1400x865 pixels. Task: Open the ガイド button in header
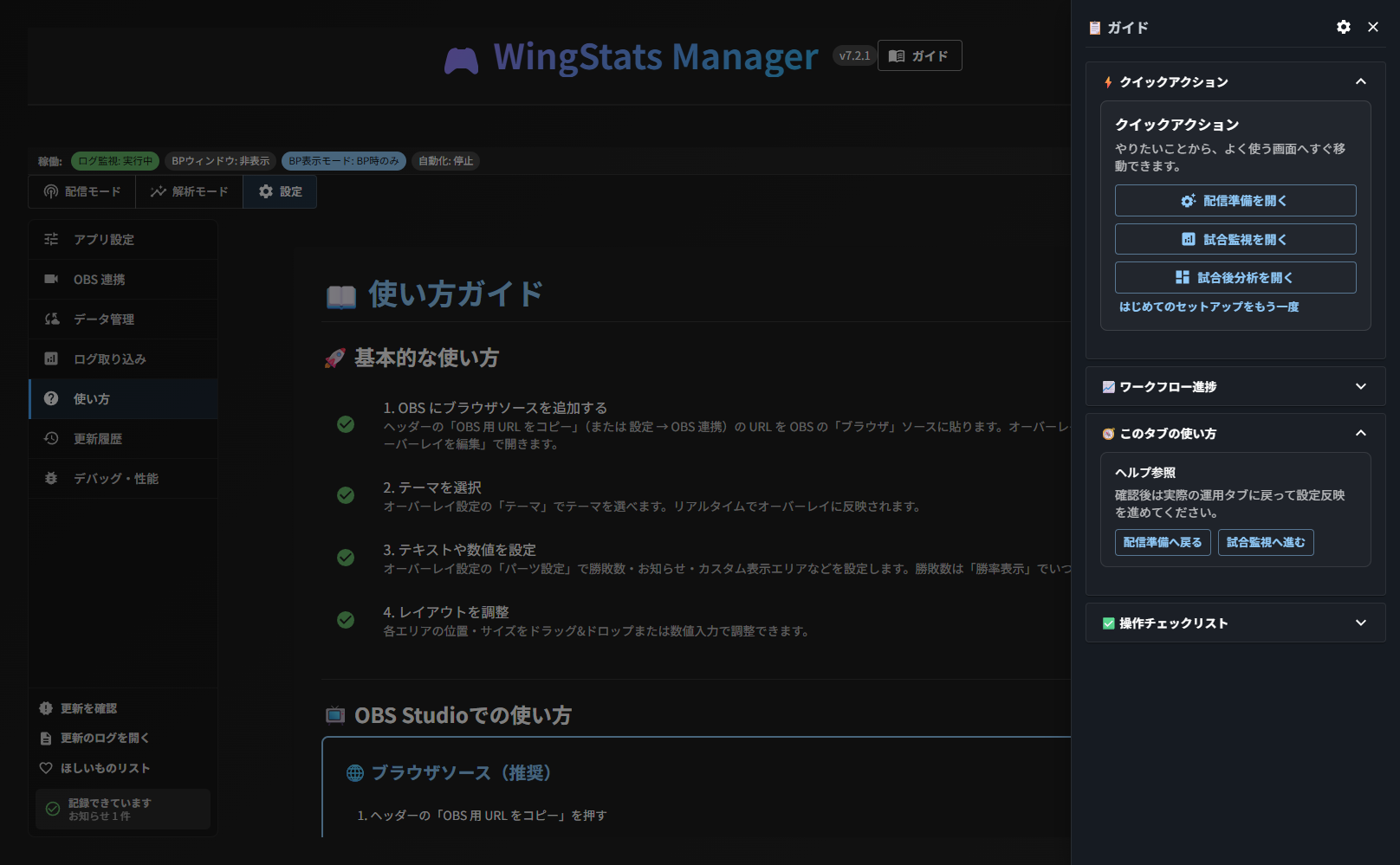tap(919, 55)
